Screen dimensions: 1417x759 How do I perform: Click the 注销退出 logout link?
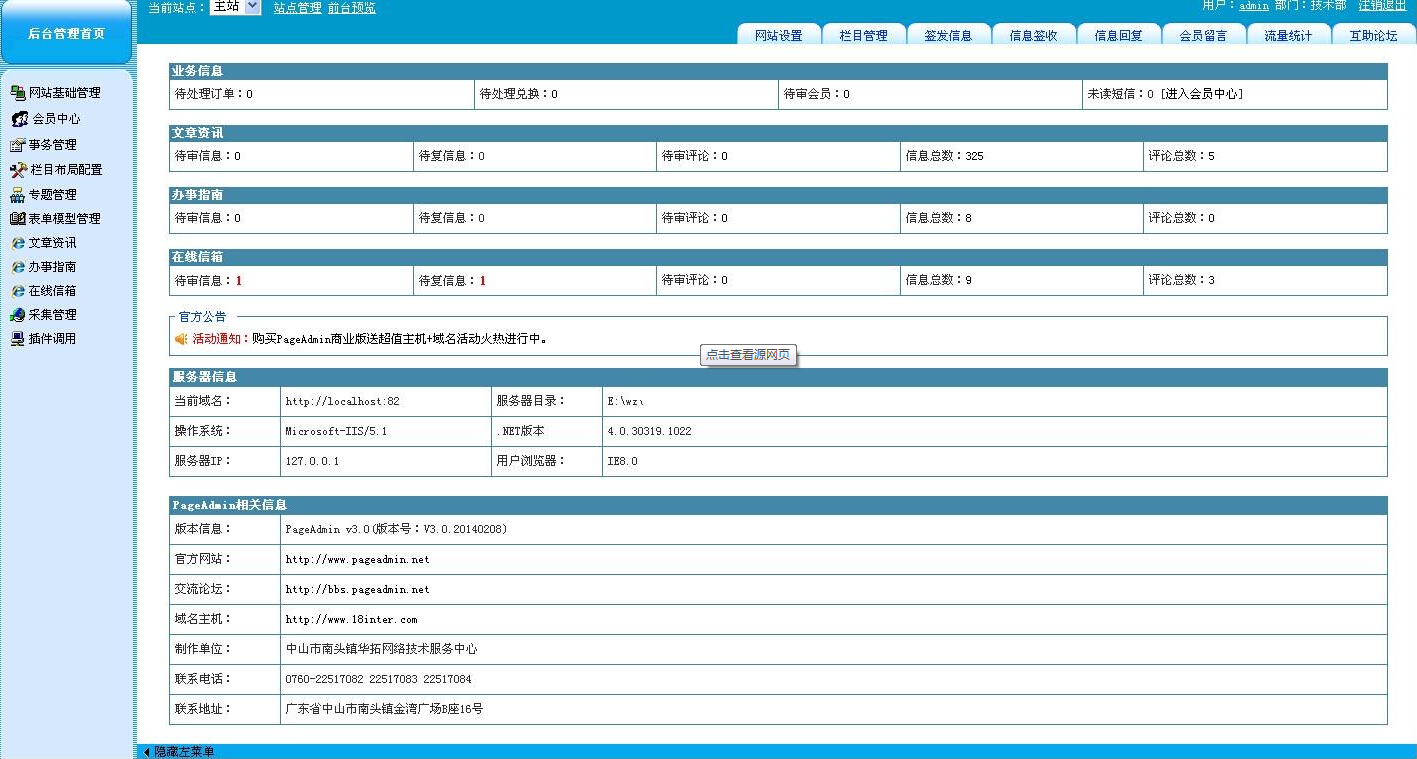pos(1382,6)
